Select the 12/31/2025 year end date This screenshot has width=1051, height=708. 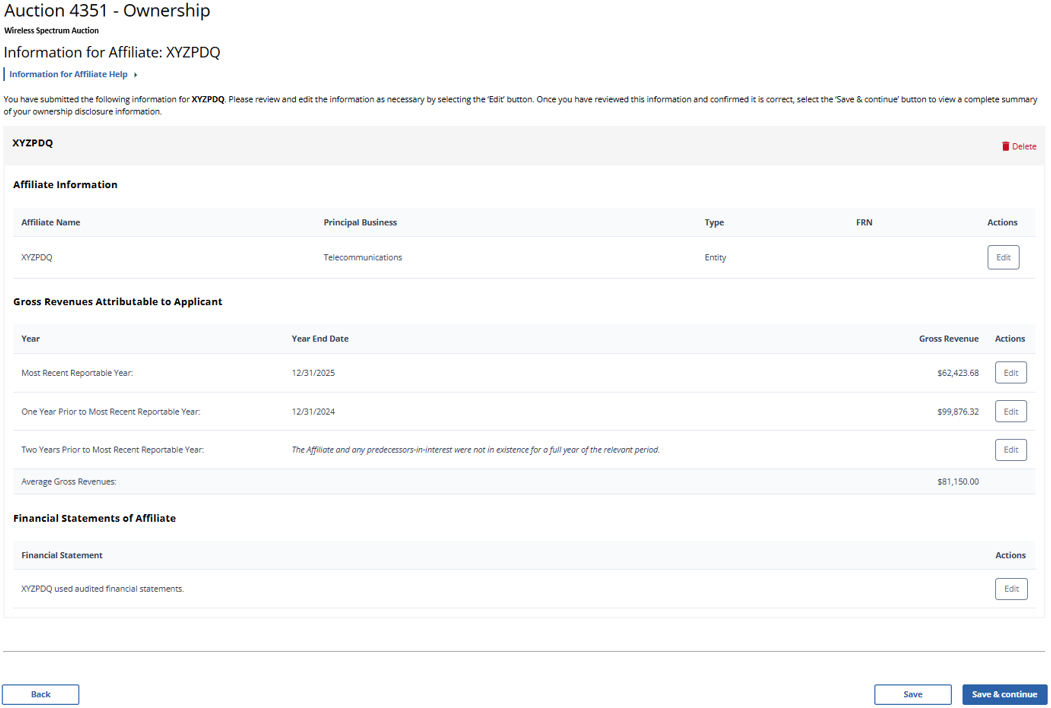[x=313, y=373]
